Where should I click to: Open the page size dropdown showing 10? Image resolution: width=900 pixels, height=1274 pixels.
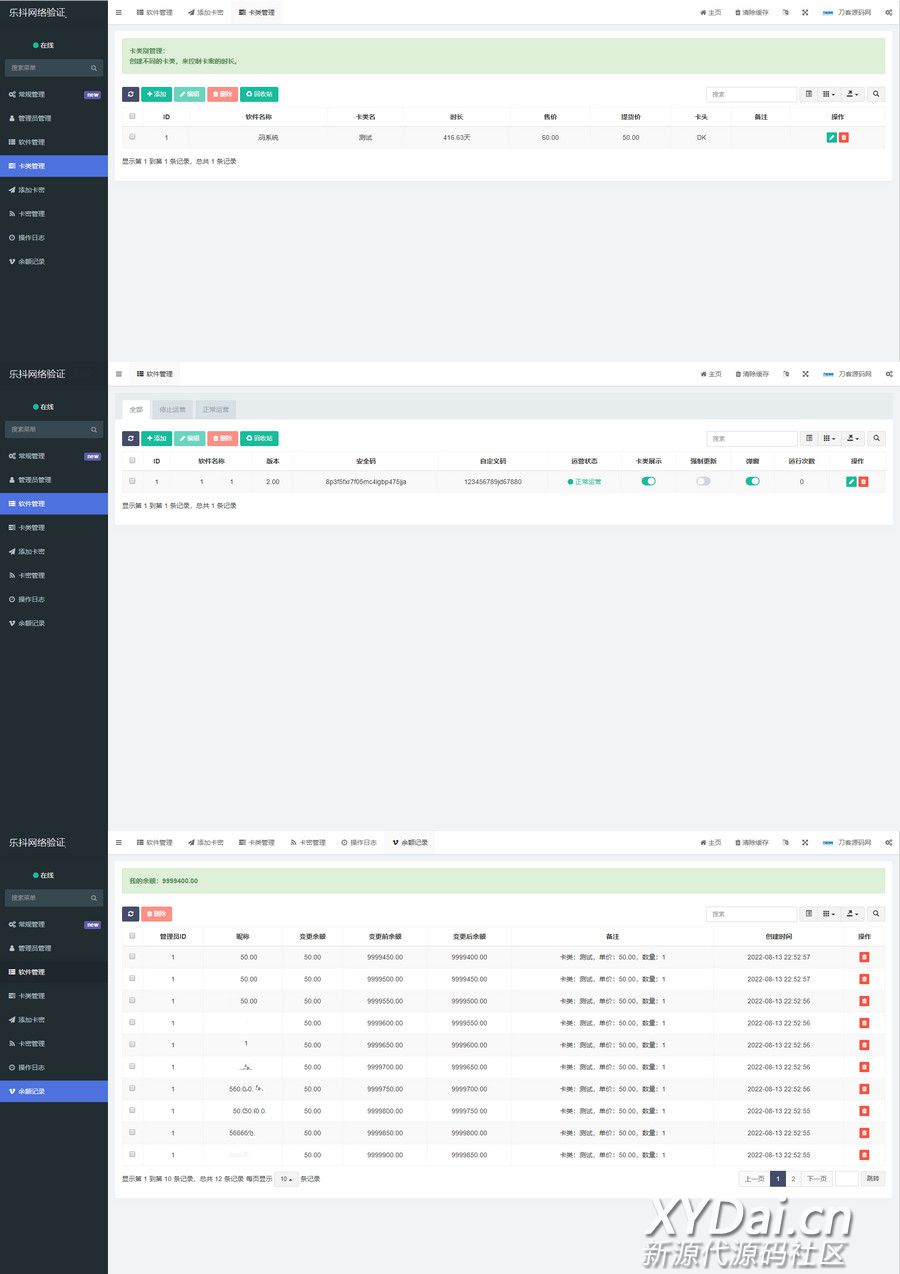(286, 1179)
